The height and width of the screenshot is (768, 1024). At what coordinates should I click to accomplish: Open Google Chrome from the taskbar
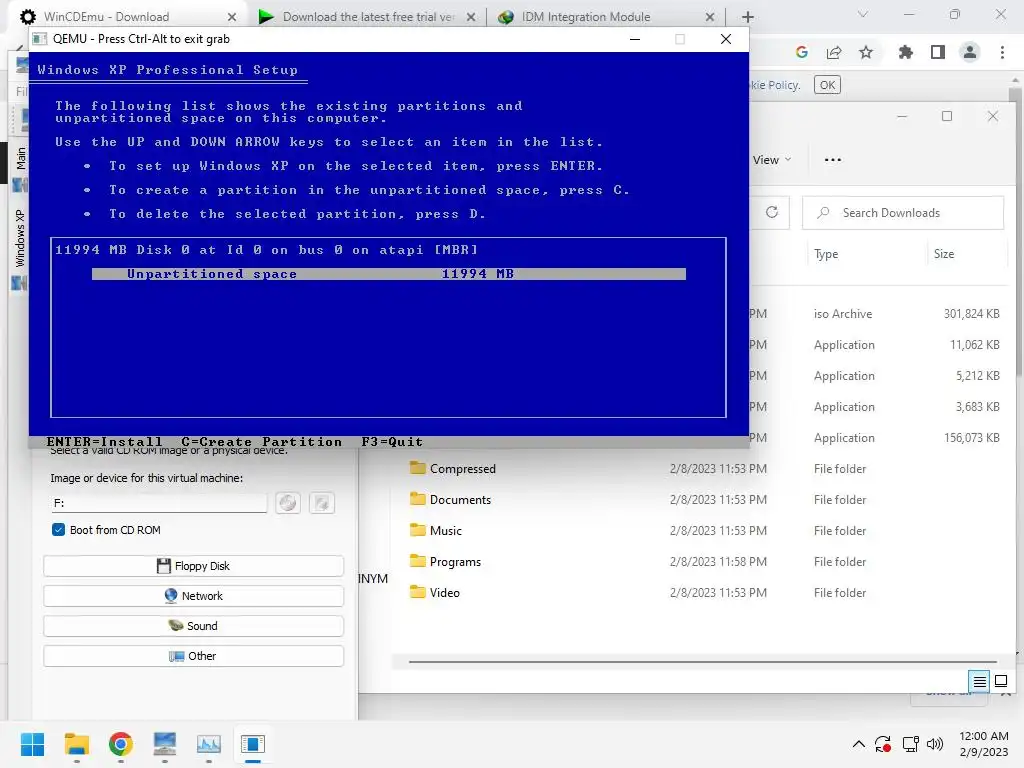point(120,744)
